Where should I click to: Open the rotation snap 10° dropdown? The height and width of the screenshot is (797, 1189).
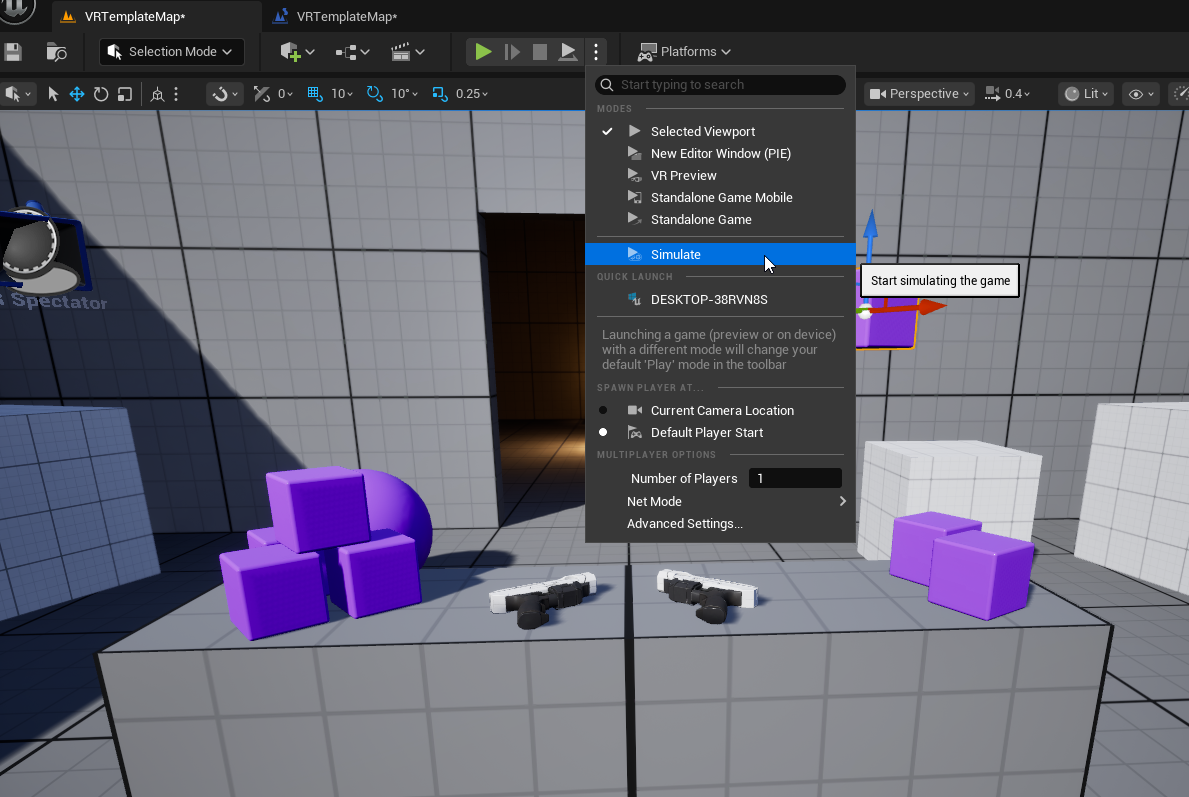click(x=404, y=94)
